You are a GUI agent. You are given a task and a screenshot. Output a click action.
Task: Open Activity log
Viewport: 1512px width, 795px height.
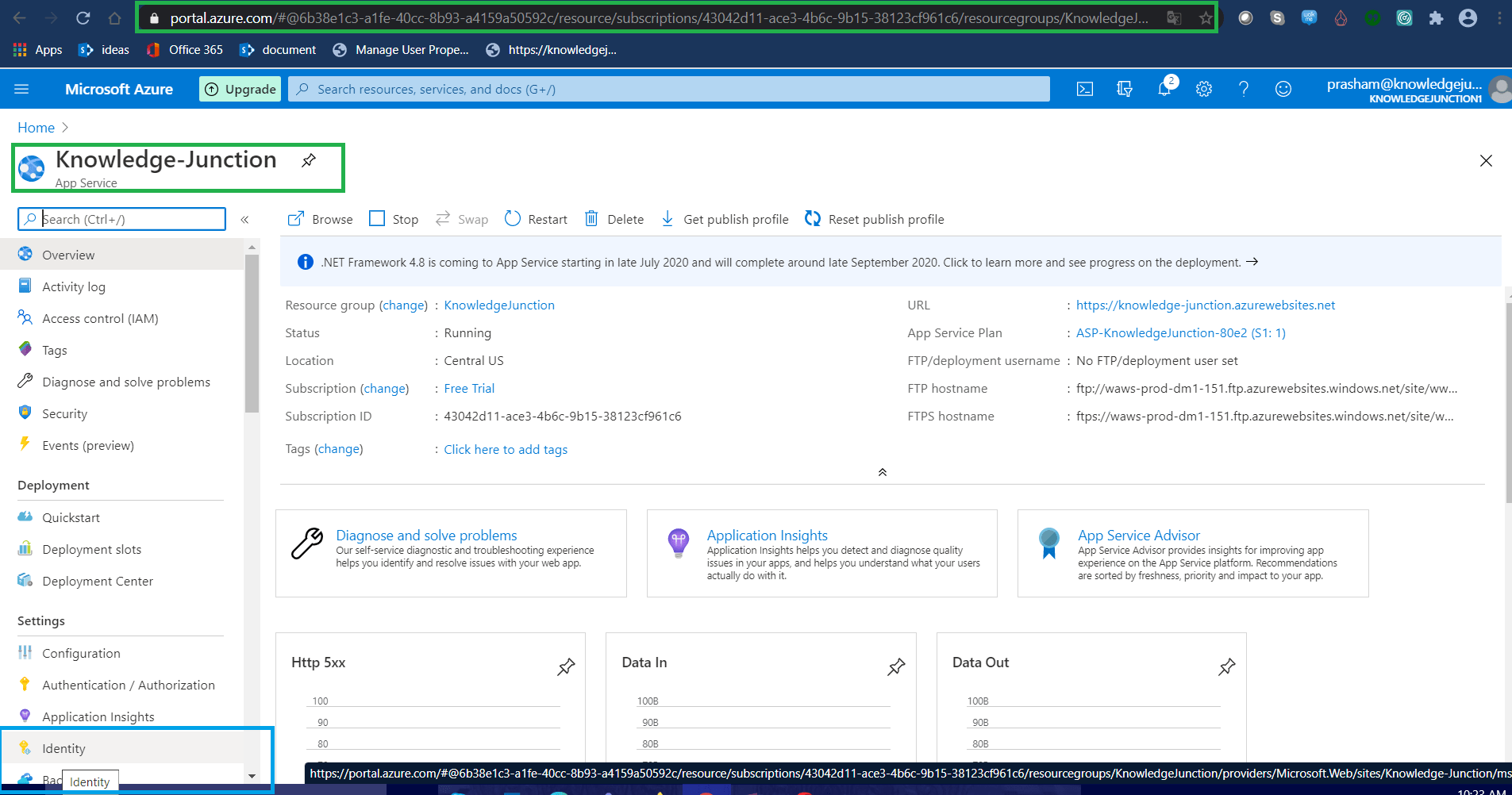point(122,286)
